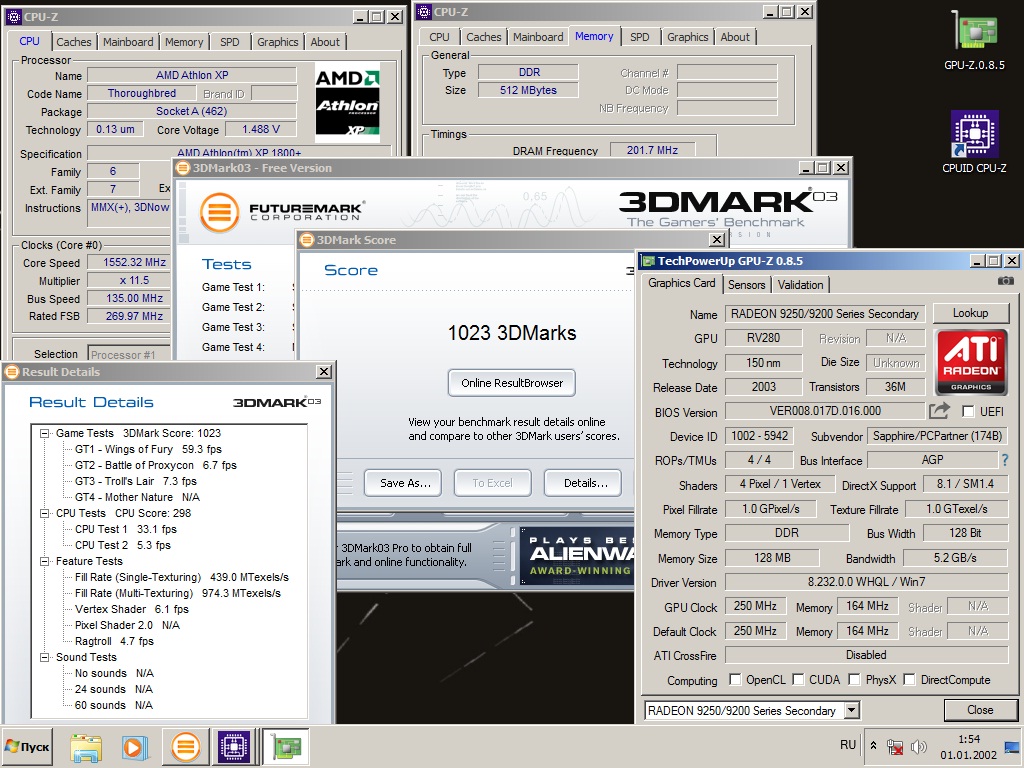
Task: Open Mainboard tab in left CPU-Z window
Action: click(128, 42)
